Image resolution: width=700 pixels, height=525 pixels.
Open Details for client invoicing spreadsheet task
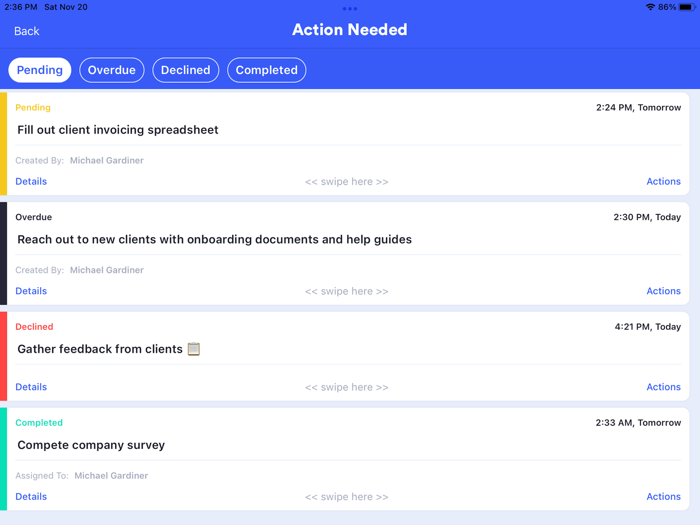click(x=31, y=181)
